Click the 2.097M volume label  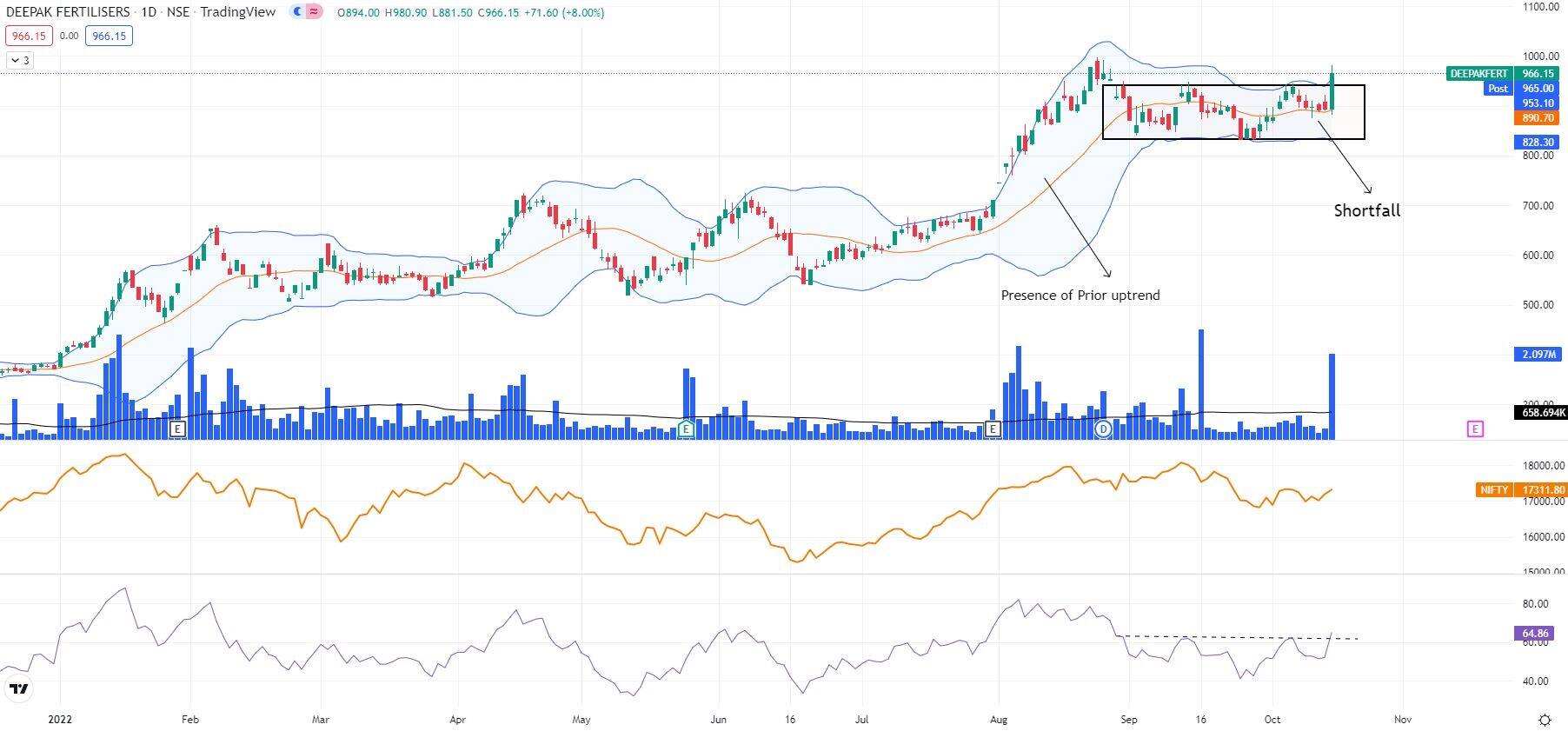point(1538,355)
